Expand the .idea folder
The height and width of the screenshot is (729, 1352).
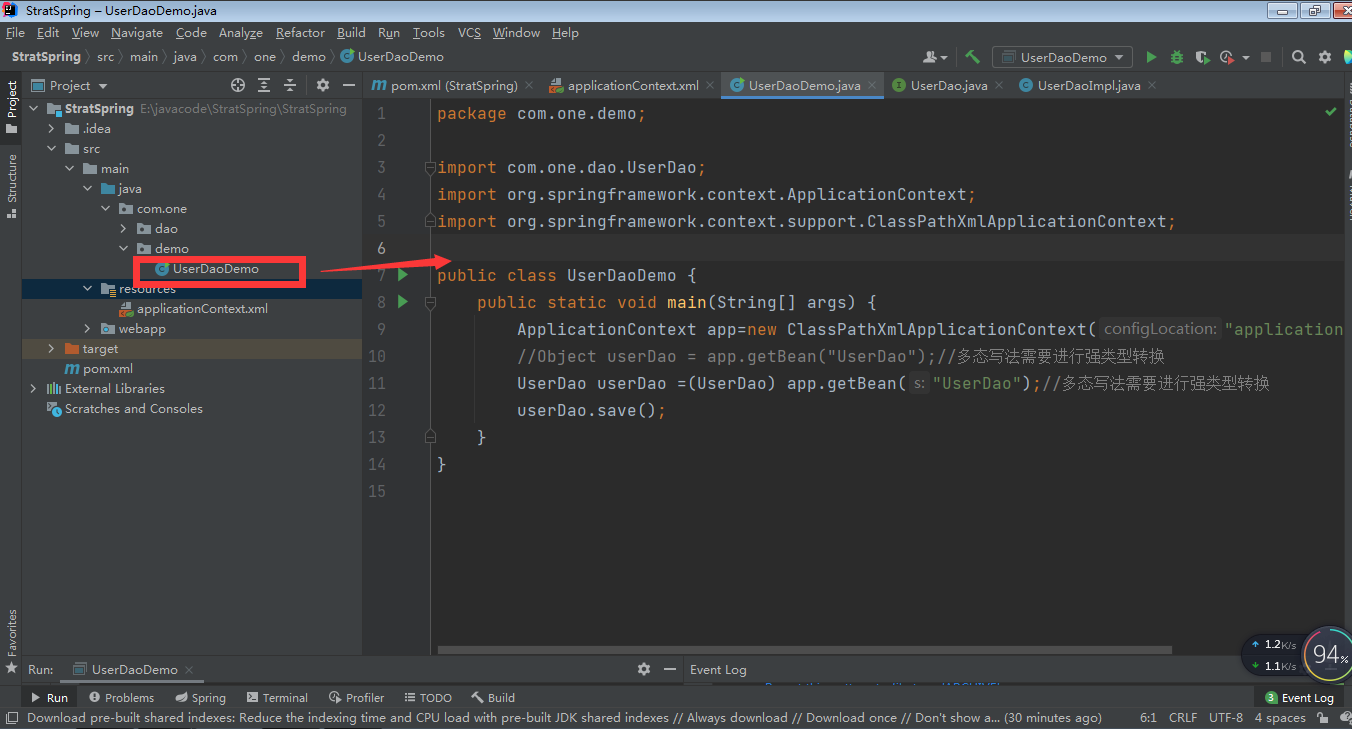click(x=52, y=128)
